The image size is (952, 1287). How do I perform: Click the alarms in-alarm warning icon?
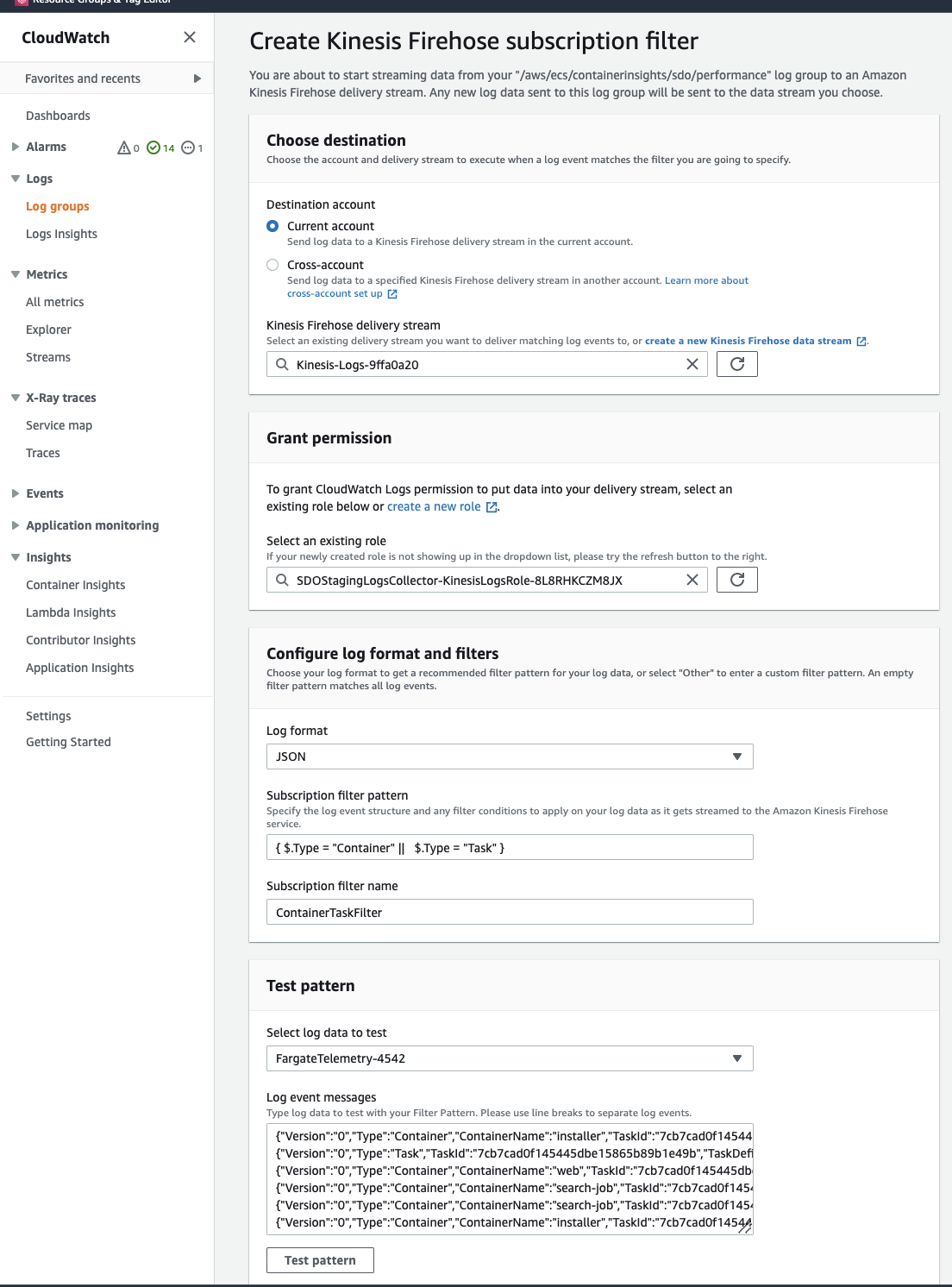click(124, 148)
